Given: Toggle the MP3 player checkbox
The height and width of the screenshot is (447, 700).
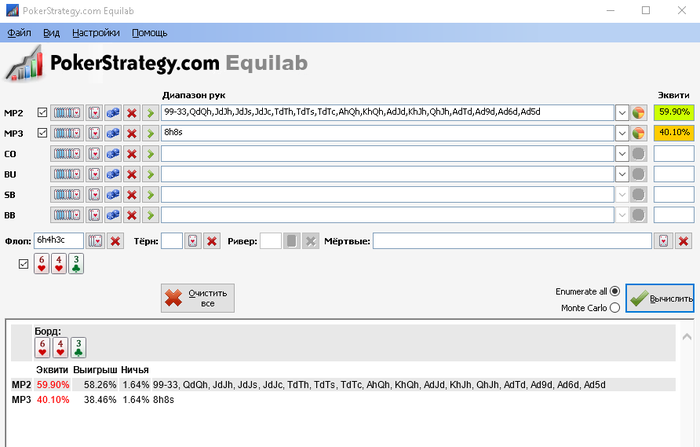Looking at the screenshot, I should [x=42, y=133].
